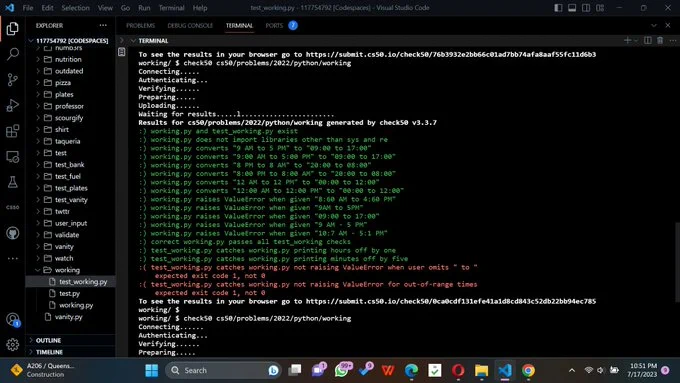Open Customize Layout options
This screenshot has height=383, width=680.
600,8
